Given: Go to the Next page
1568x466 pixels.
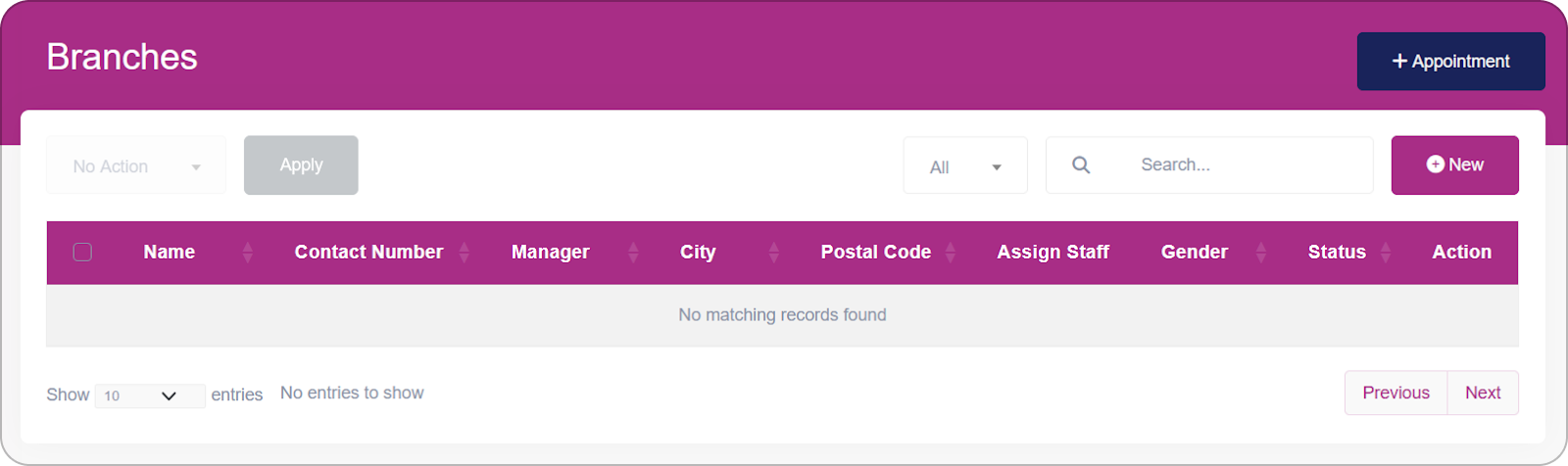Looking at the screenshot, I should (x=1483, y=393).
